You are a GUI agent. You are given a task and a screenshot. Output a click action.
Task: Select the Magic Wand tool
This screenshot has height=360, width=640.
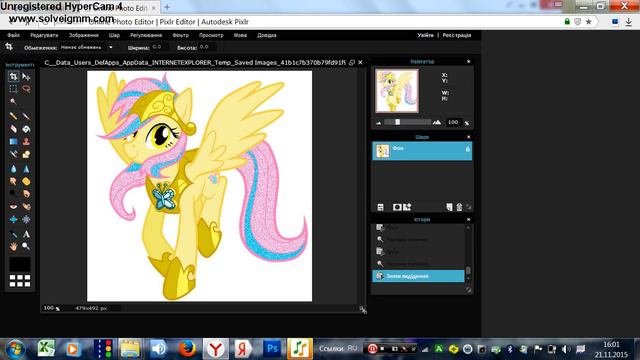coord(13,101)
